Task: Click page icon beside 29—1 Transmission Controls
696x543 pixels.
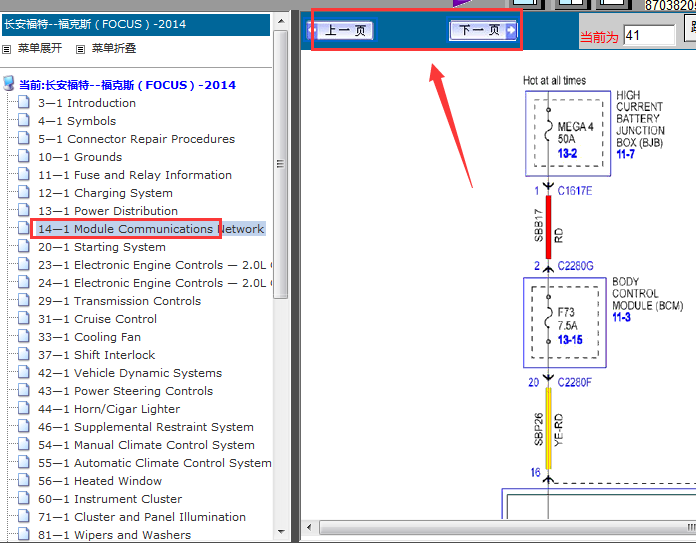Action: pos(24,300)
